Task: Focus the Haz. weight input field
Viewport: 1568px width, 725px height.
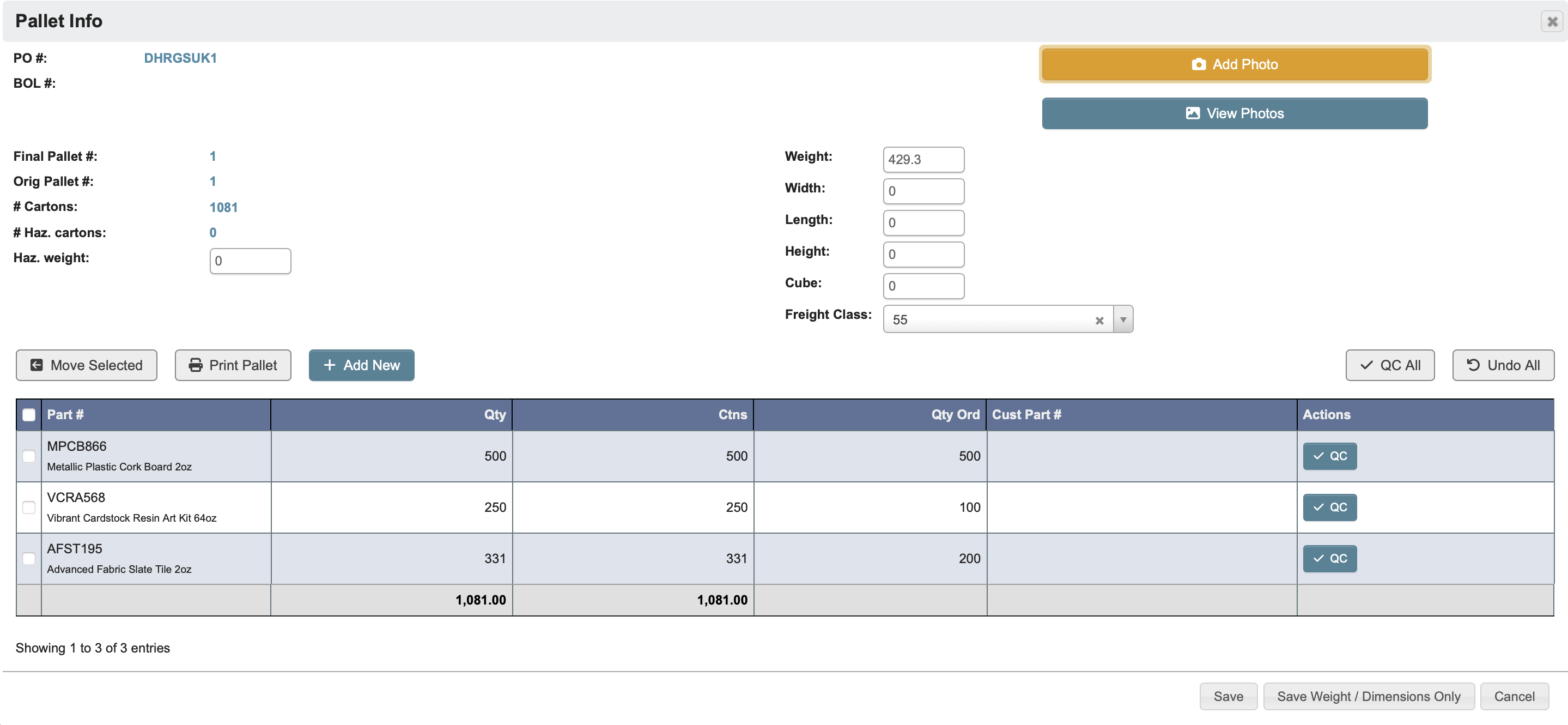Action: [250, 261]
